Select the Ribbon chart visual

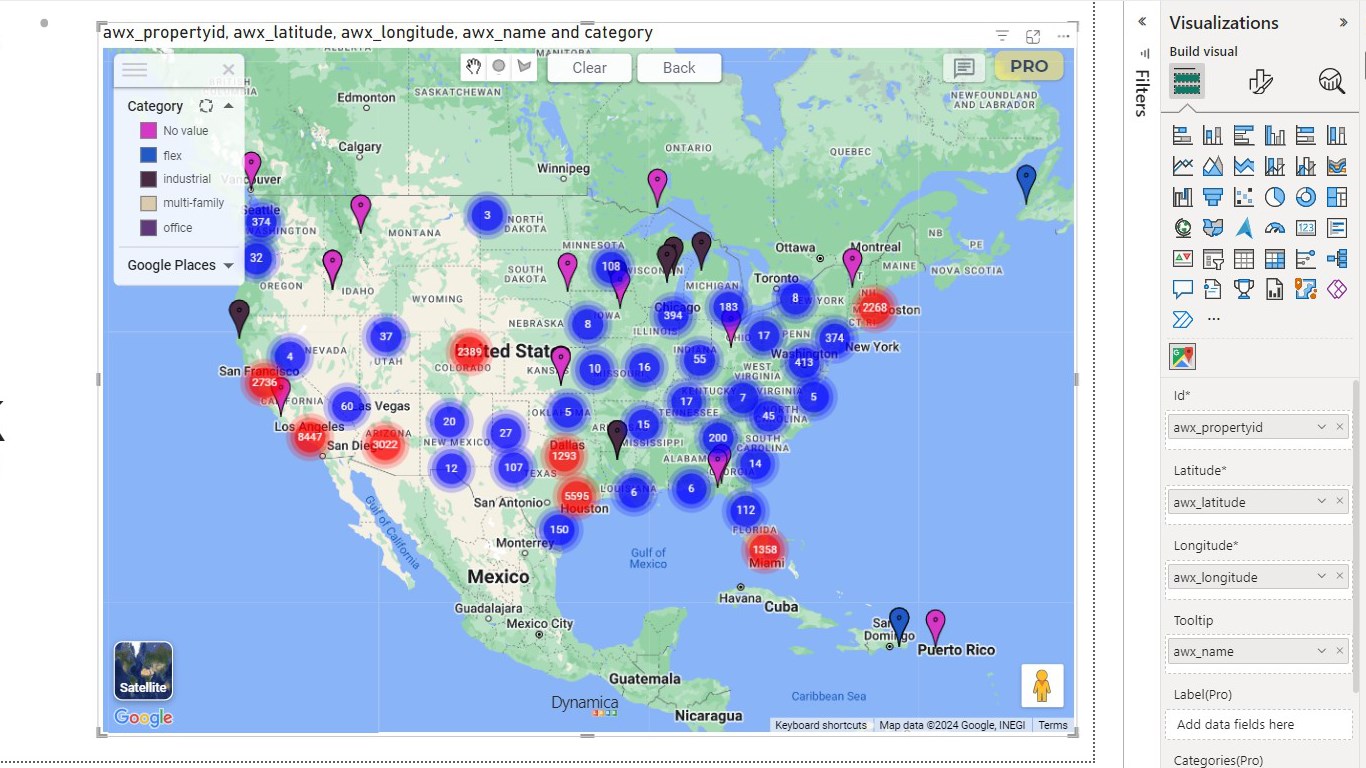[1337, 166]
